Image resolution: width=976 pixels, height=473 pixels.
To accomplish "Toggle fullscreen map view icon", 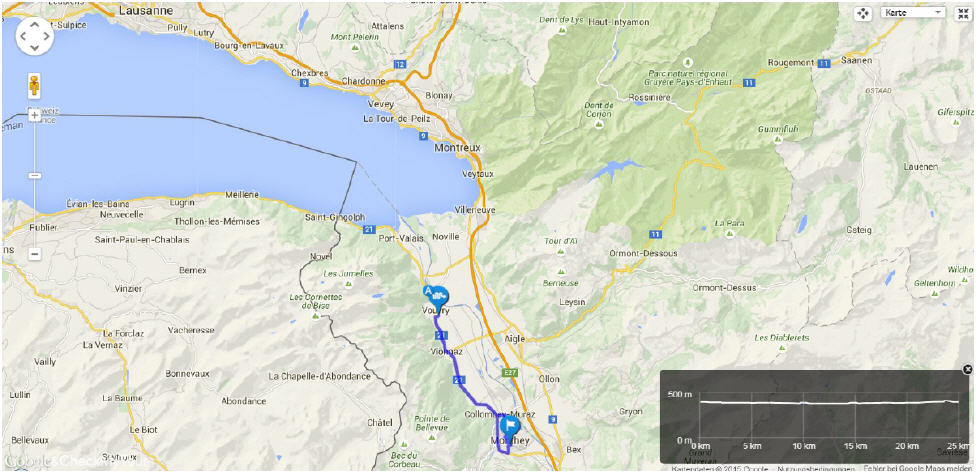I will coord(963,14).
